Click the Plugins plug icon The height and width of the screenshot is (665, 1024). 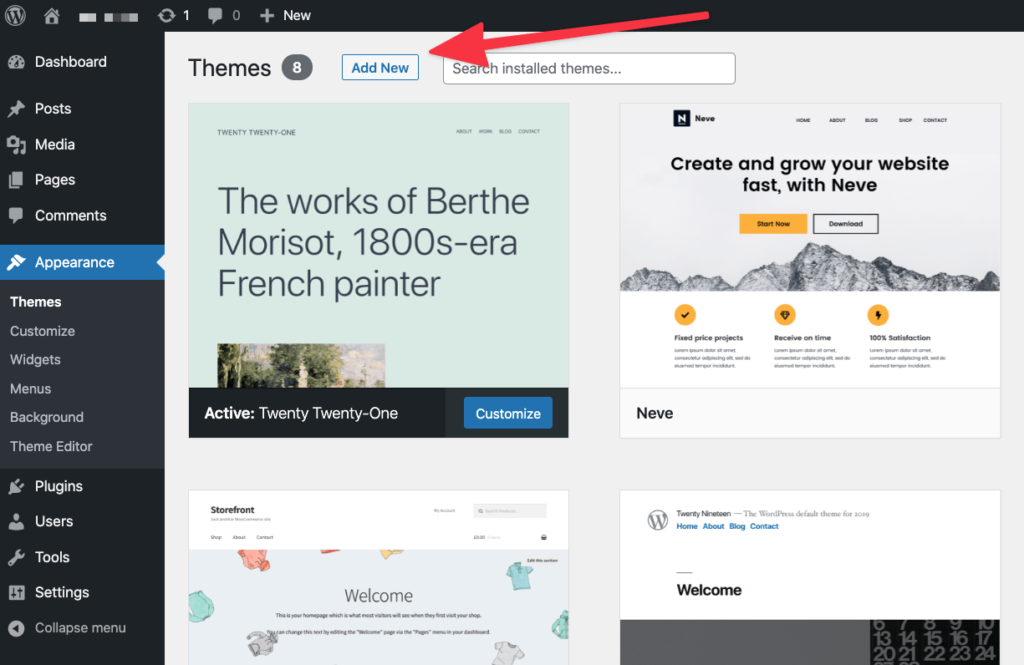16,486
